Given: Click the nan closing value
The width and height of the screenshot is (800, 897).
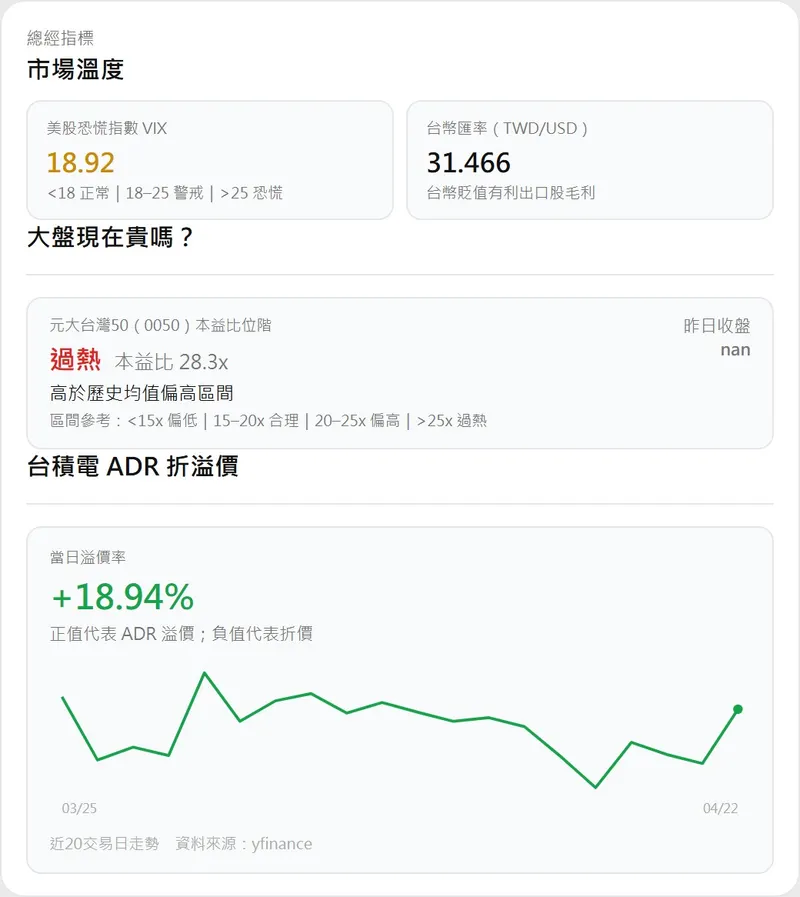Looking at the screenshot, I should point(735,350).
